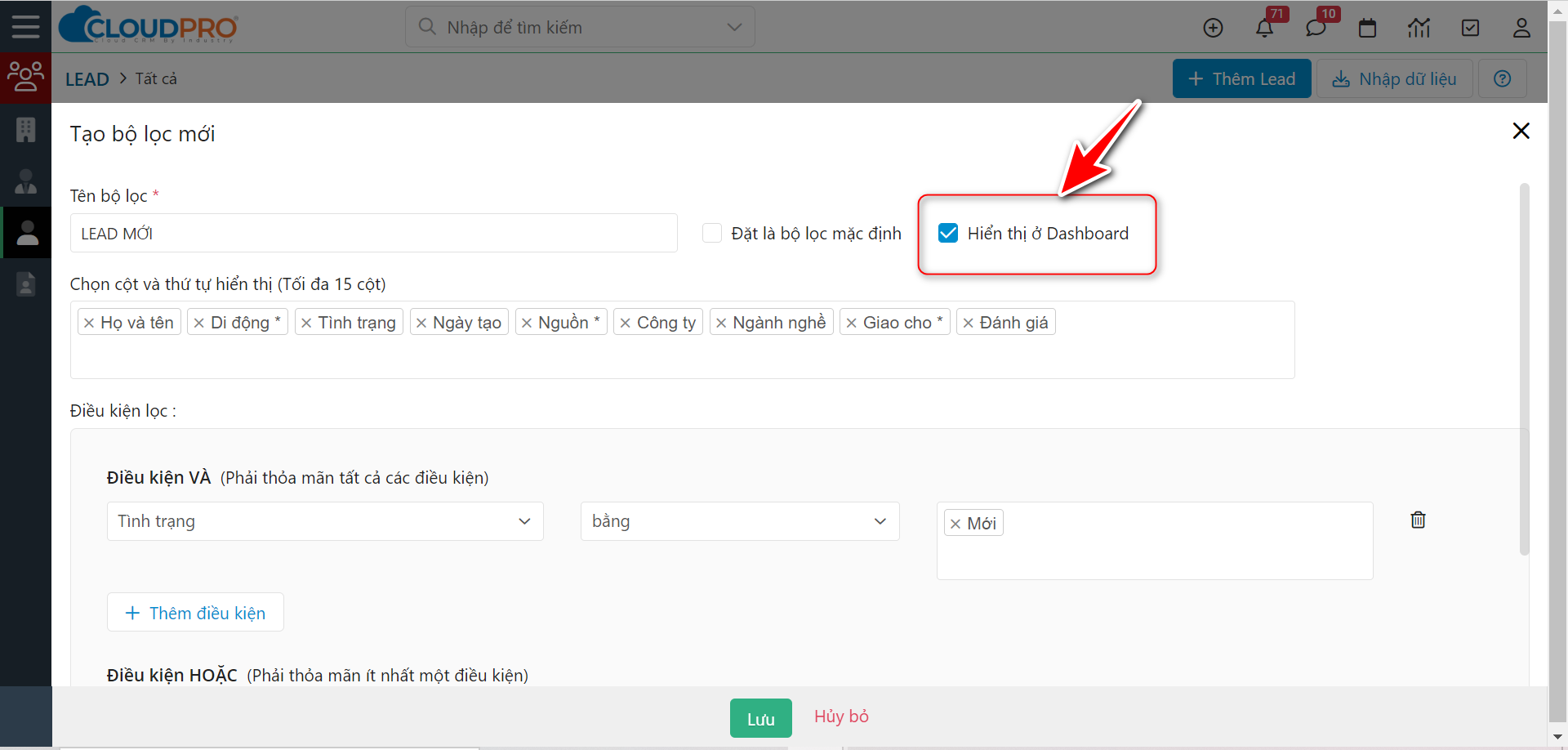Click the help question mark button
Screen dimensions: 1568x750
click(x=1502, y=78)
